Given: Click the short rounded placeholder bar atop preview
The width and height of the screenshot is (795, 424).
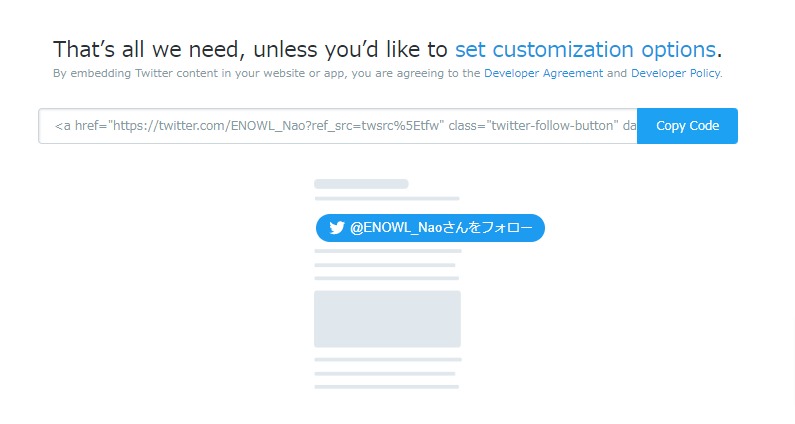Looking at the screenshot, I should pyautogui.click(x=361, y=184).
